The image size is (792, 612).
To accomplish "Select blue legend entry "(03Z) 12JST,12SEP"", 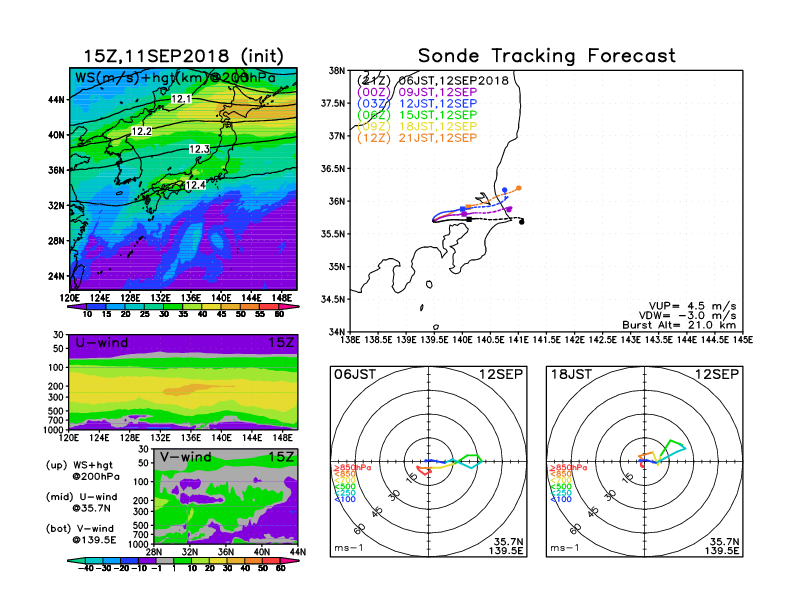I will click(x=417, y=104).
